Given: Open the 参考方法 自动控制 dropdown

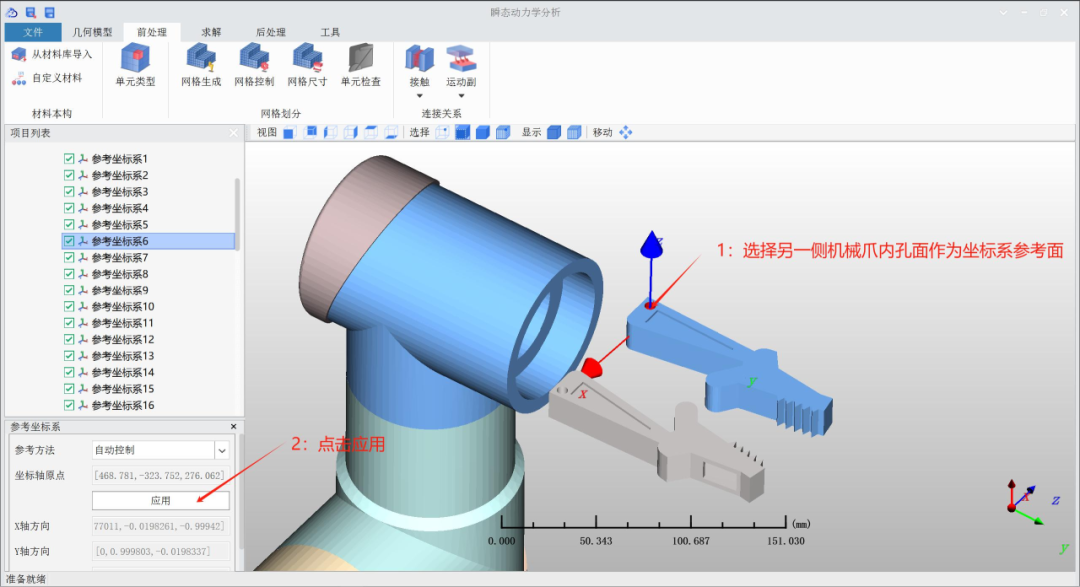Looking at the screenshot, I should [x=222, y=451].
